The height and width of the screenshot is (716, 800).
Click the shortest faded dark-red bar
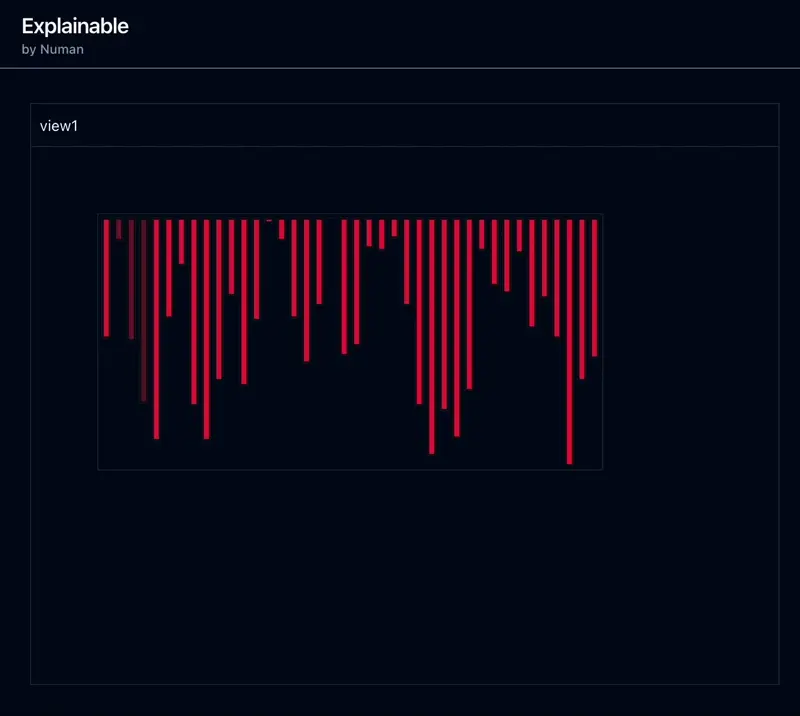tap(119, 229)
